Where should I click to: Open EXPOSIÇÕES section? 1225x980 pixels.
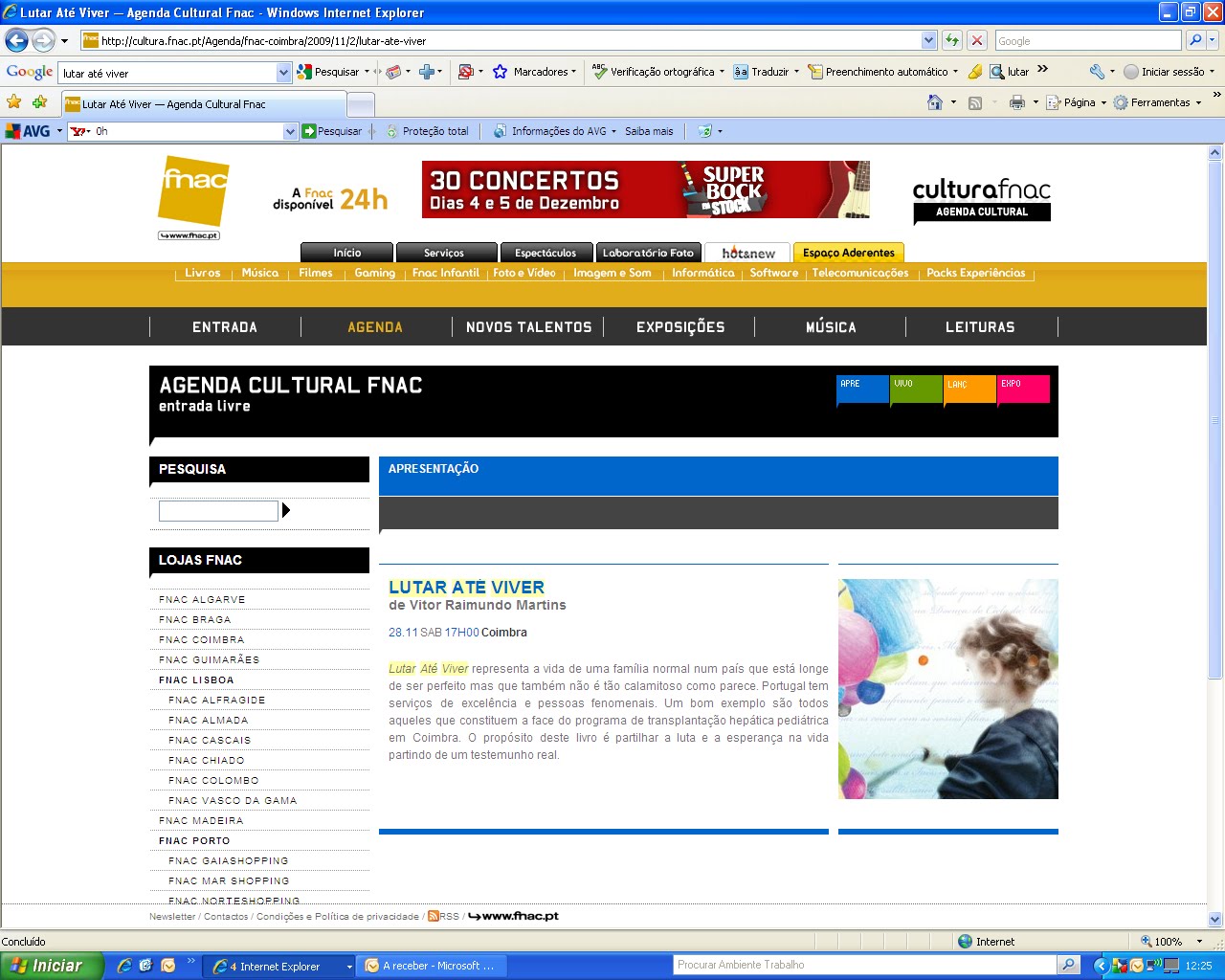coord(680,327)
